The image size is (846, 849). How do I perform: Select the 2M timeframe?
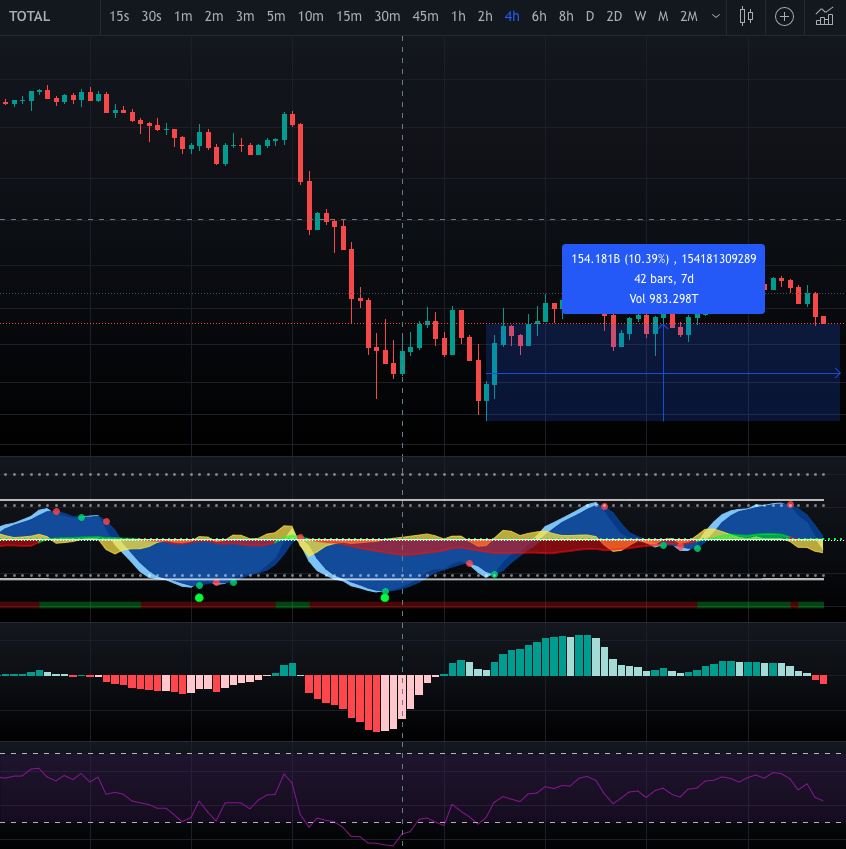[x=689, y=16]
